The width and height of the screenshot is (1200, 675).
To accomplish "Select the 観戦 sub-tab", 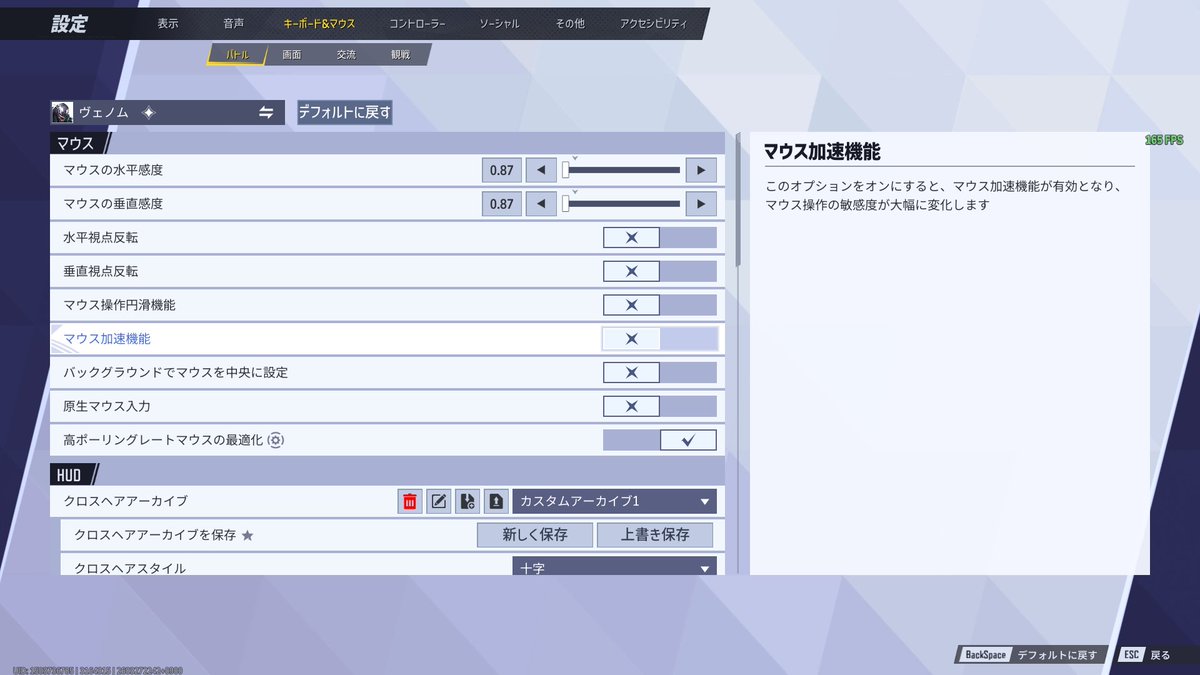I will tap(400, 55).
